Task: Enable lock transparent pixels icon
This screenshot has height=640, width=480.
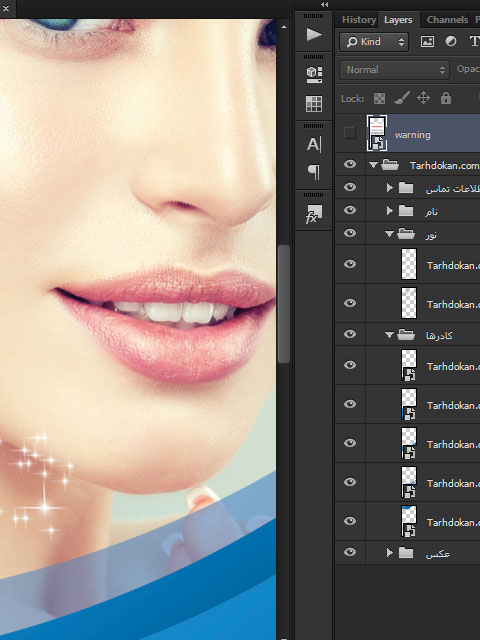Action: click(x=379, y=98)
